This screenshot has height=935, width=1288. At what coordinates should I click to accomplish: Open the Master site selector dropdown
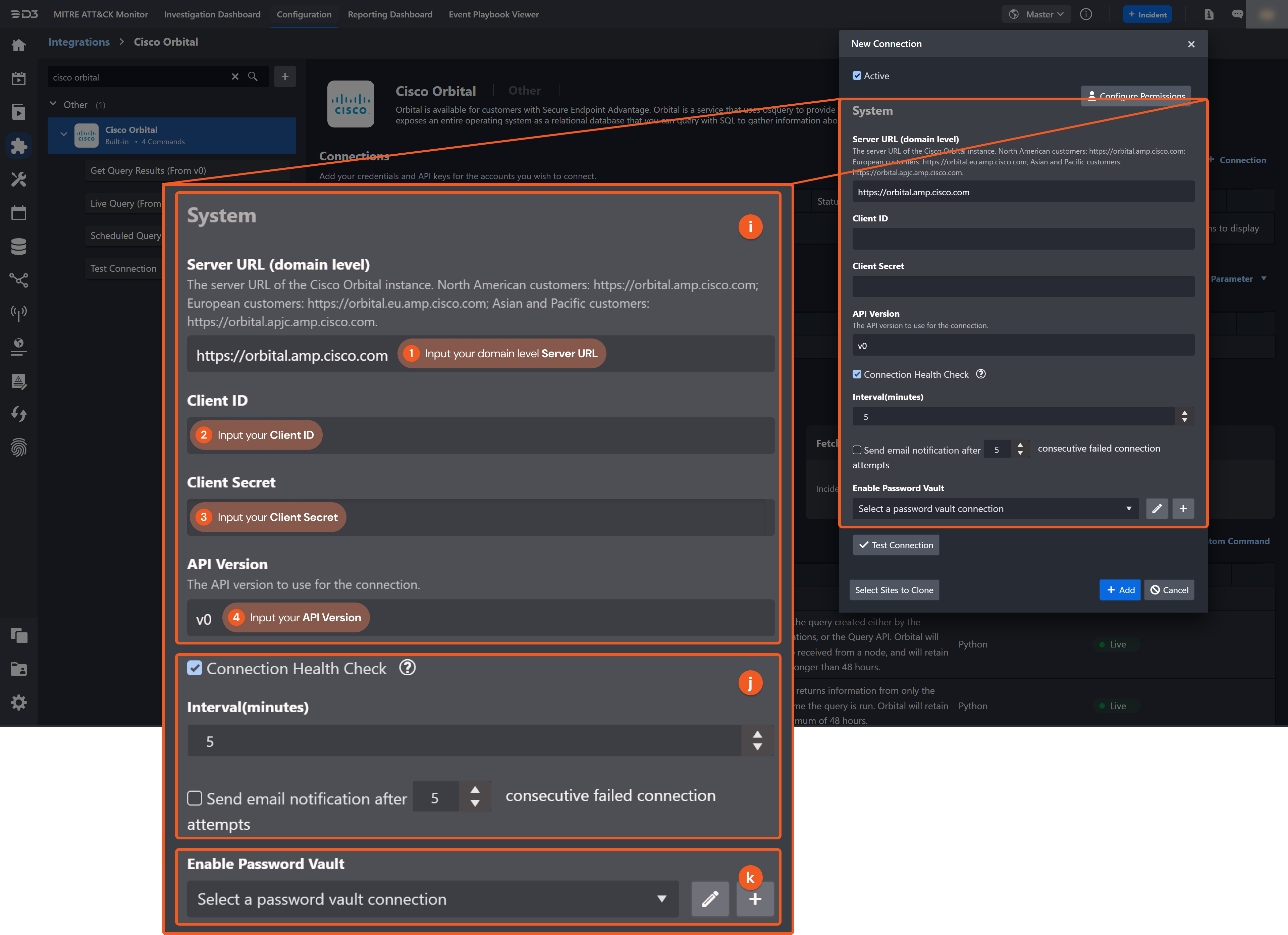pos(1036,14)
